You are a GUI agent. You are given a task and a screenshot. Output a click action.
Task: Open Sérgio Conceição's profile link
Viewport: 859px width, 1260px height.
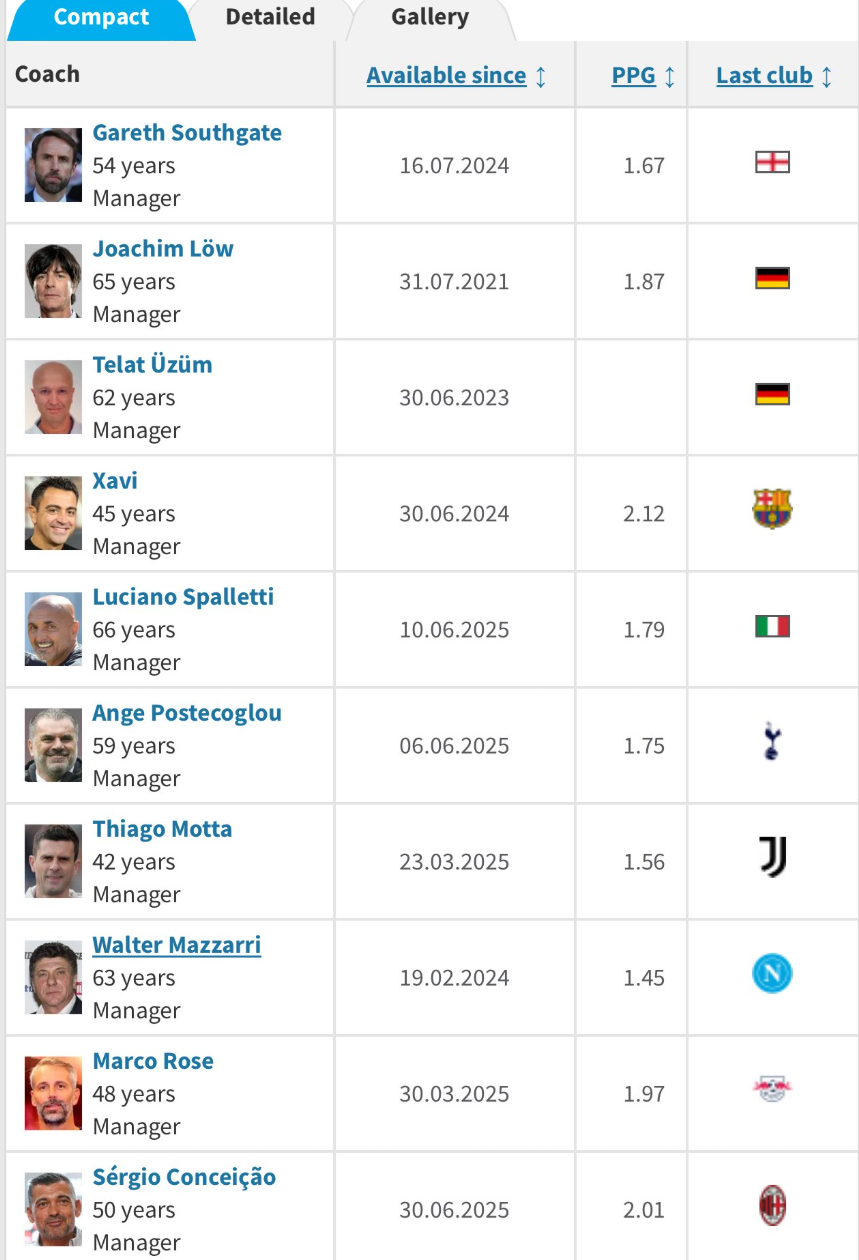184,1177
